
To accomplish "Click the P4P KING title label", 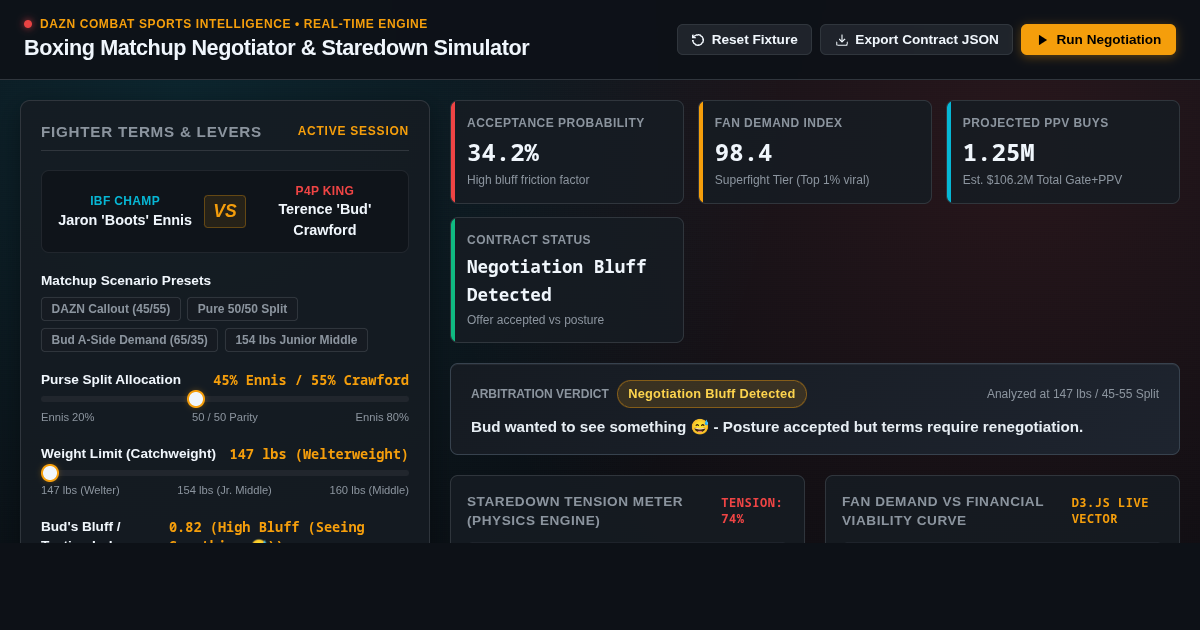I will 325,191.
